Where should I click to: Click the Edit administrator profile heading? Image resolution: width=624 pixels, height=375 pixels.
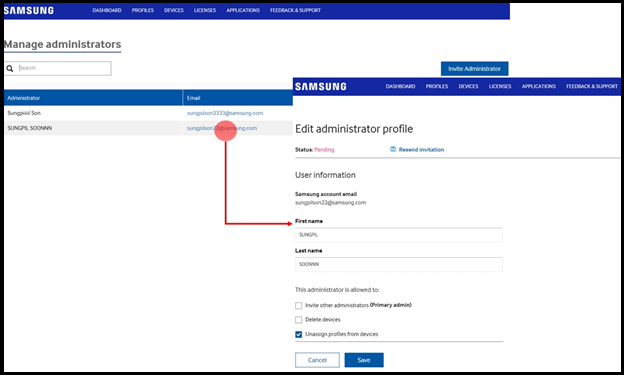pos(354,129)
